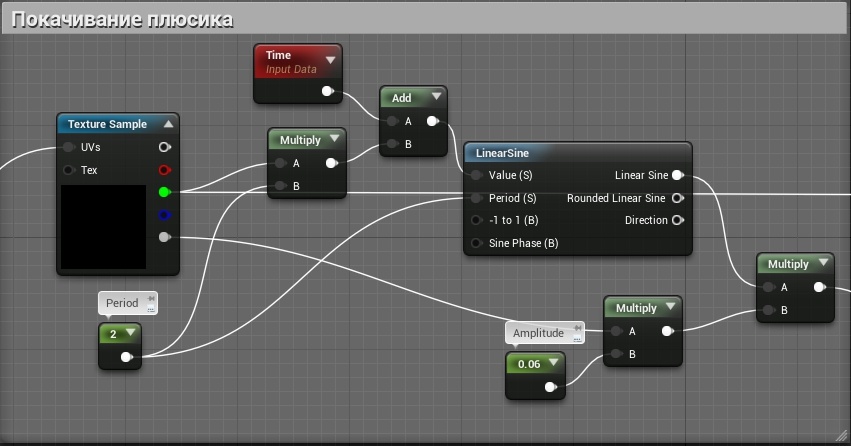Click the UVs input pin on Texture Sample
Screen dimensions: 851x446
tap(68, 147)
